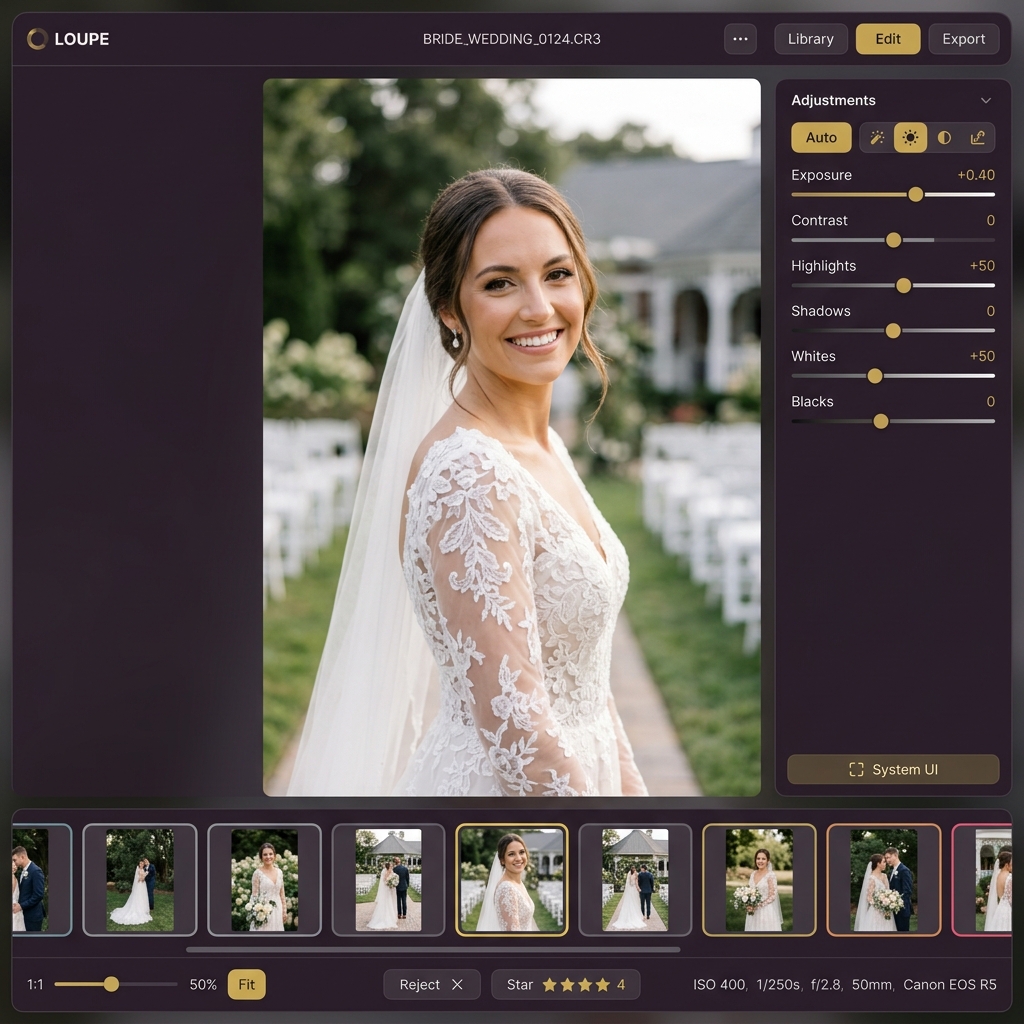1024x1024 pixels.
Task: Click the 1/250s shutter speed text
Action: point(778,984)
